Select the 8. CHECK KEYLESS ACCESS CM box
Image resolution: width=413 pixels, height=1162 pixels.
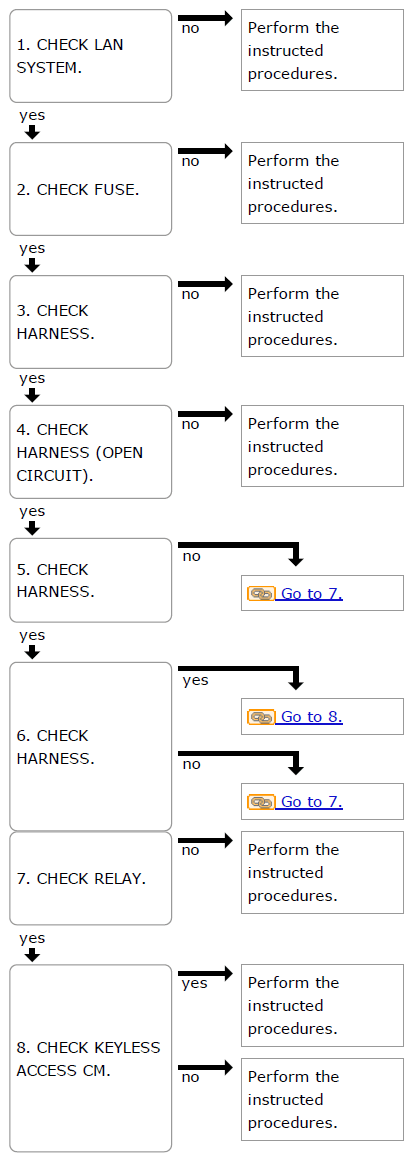(90, 1058)
